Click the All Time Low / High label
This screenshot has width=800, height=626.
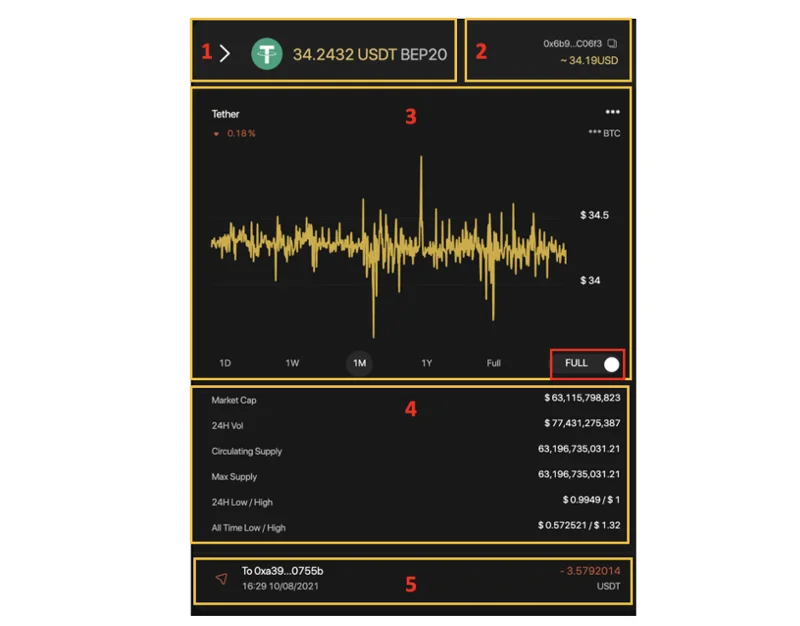(248, 528)
